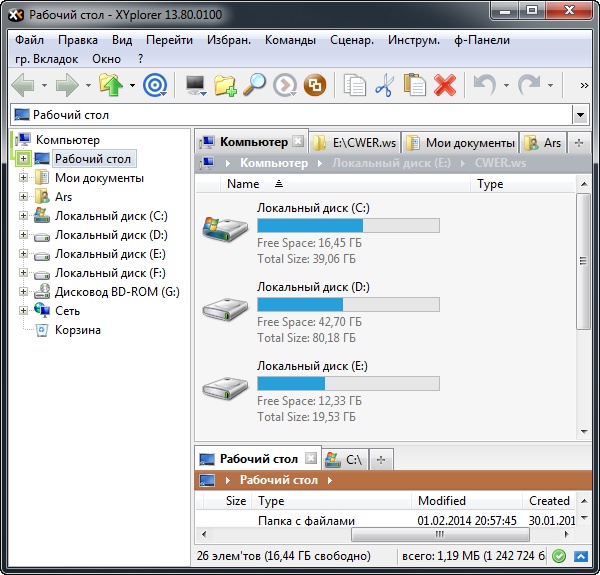Click the green checkmark status icon

pos(559,556)
